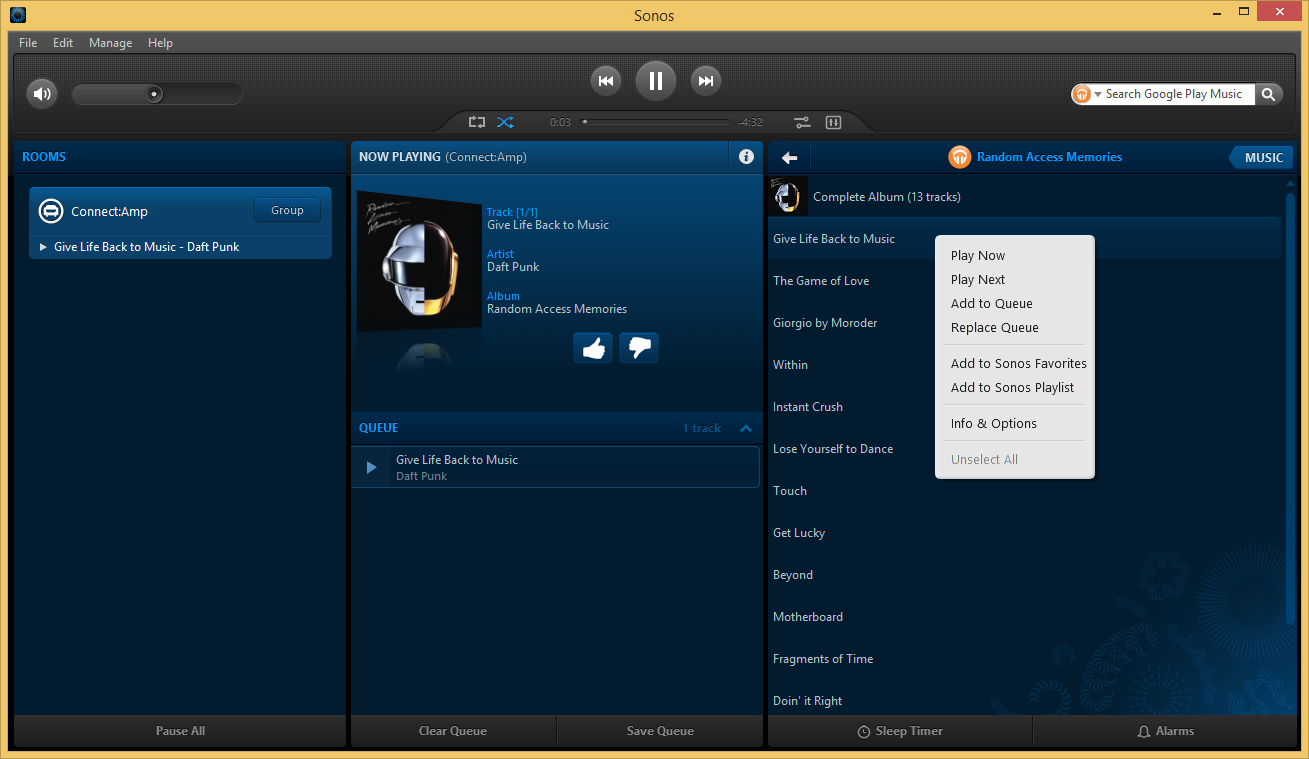Click the Random Access Memories album art

click(419, 261)
